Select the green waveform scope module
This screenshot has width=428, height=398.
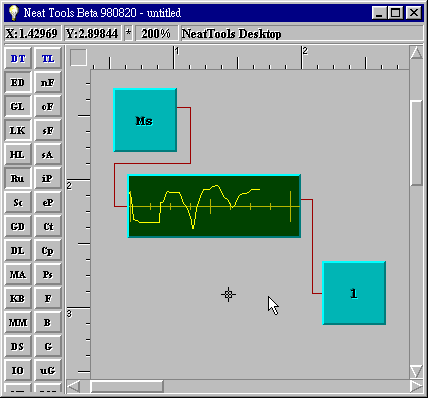coord(214,206)
